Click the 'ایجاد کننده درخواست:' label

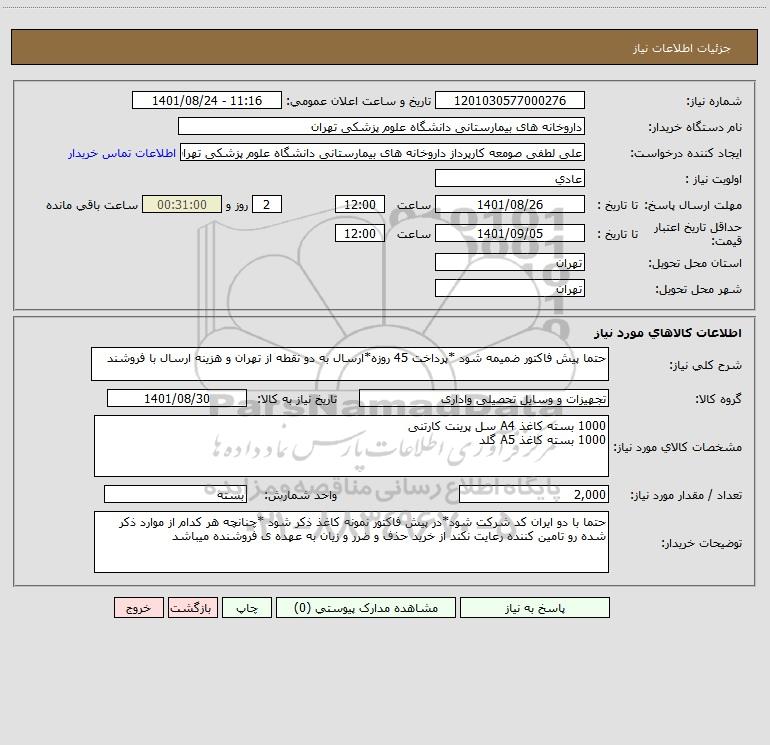pyautogui.click(x=686, y=153)
